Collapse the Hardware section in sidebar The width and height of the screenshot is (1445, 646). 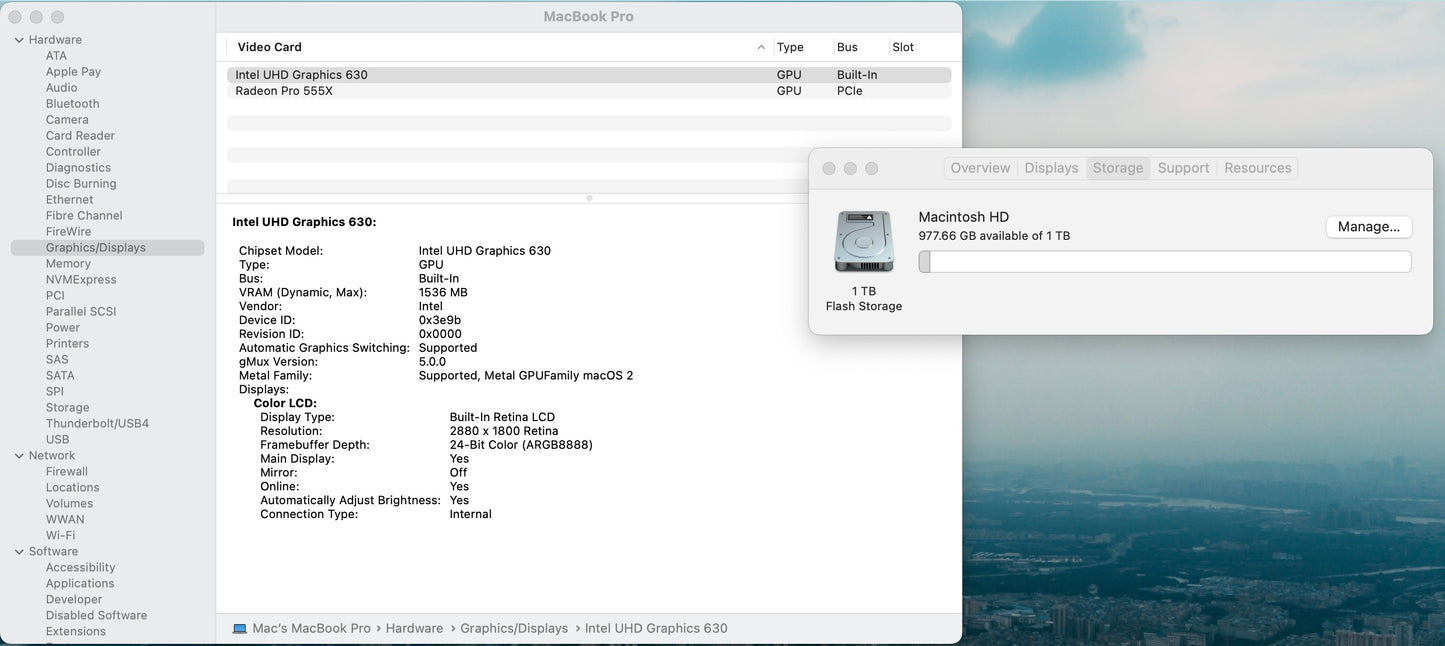[x=17, y=38]
